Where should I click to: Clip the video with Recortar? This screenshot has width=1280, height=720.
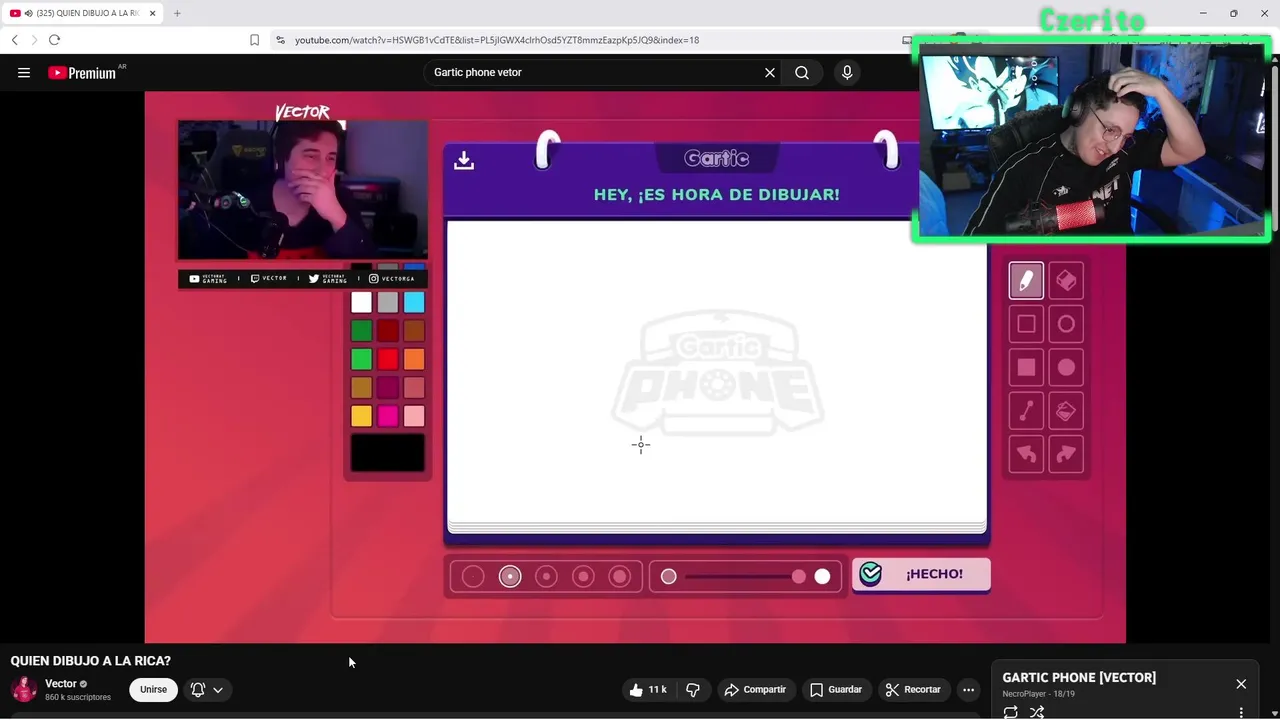point(912,689)
